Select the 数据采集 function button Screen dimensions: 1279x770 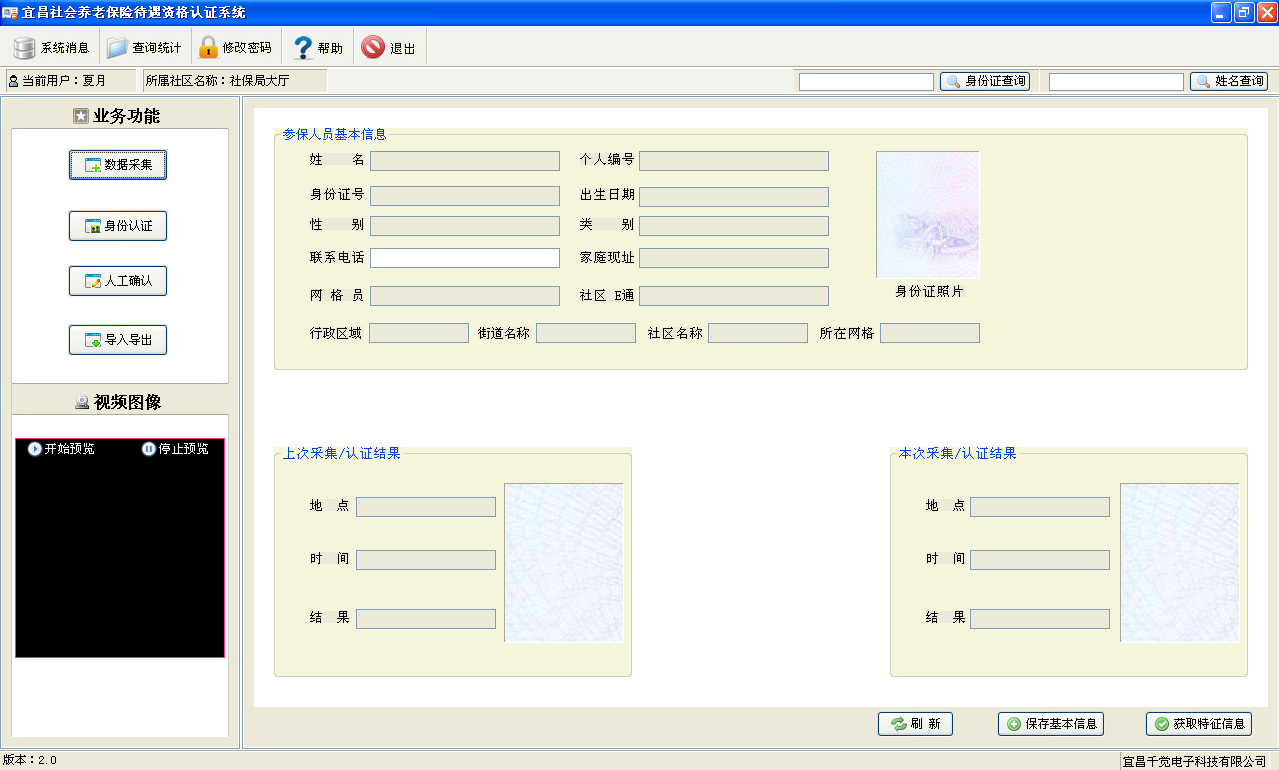tap(118, 165)
